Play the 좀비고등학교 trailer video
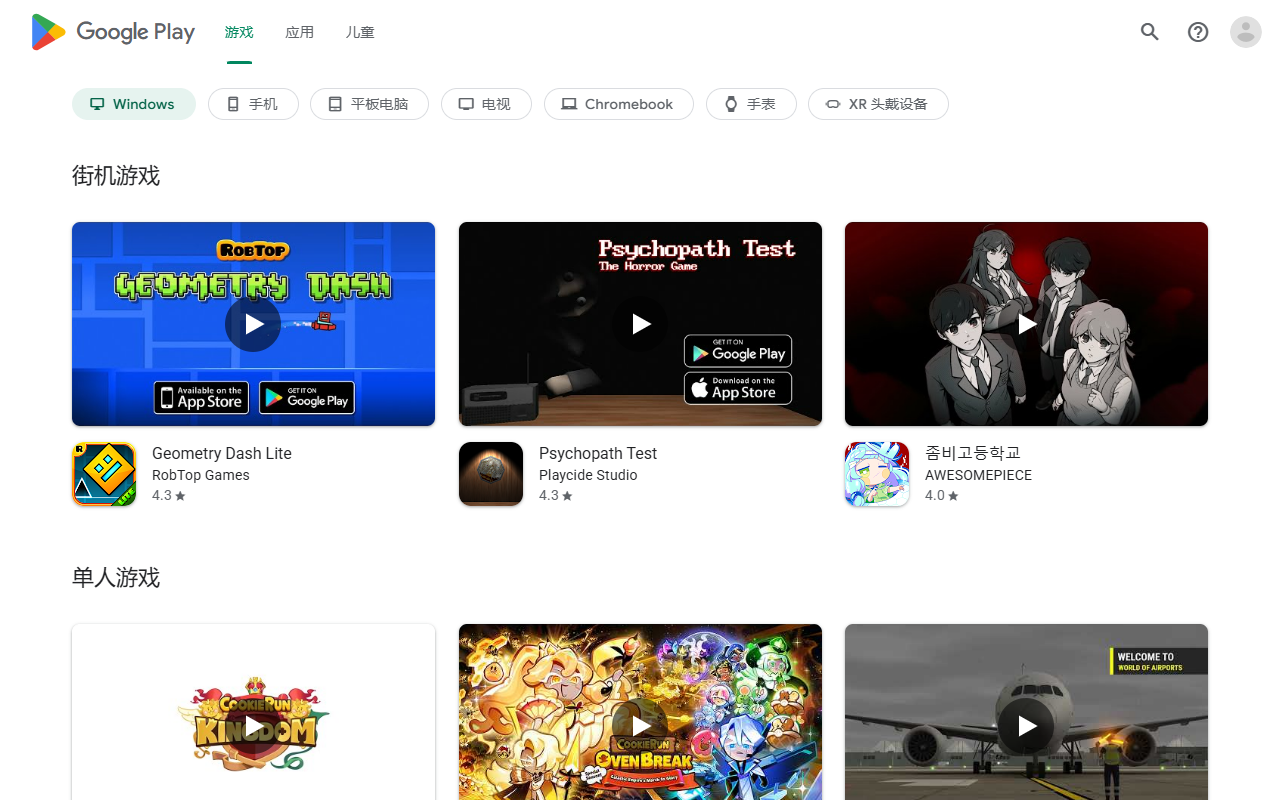Viewport: 1280px width, 800px height. click(x=1026, y=324)
